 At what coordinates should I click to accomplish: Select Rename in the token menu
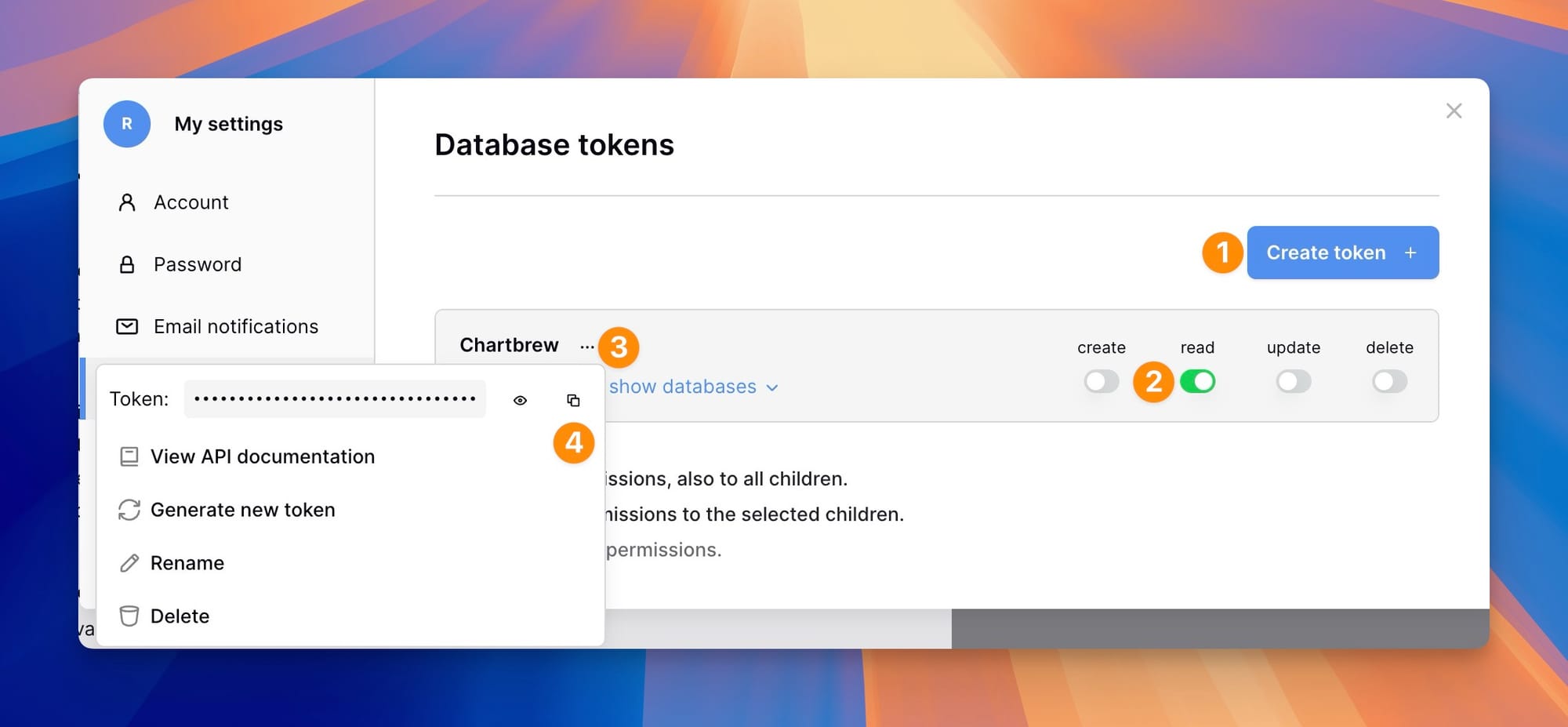point(187,562)
